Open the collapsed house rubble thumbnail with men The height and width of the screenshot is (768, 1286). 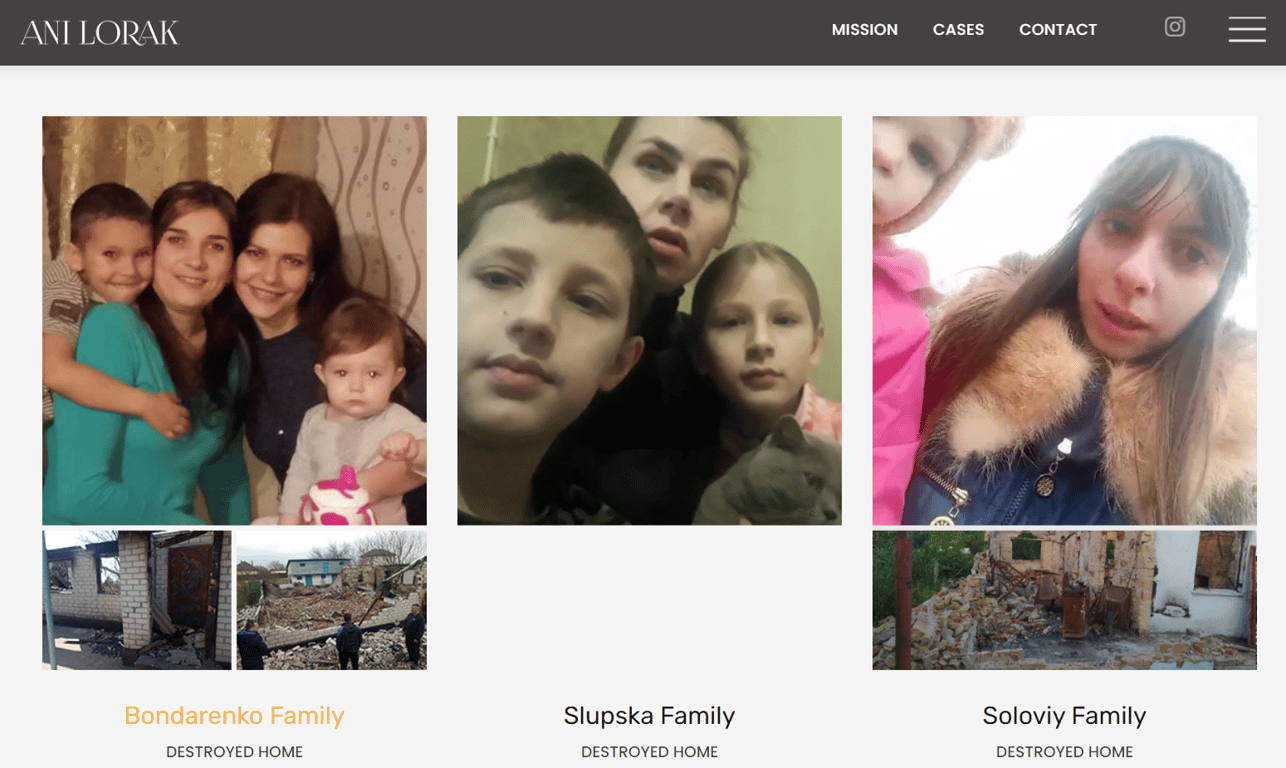coord(332,600)
